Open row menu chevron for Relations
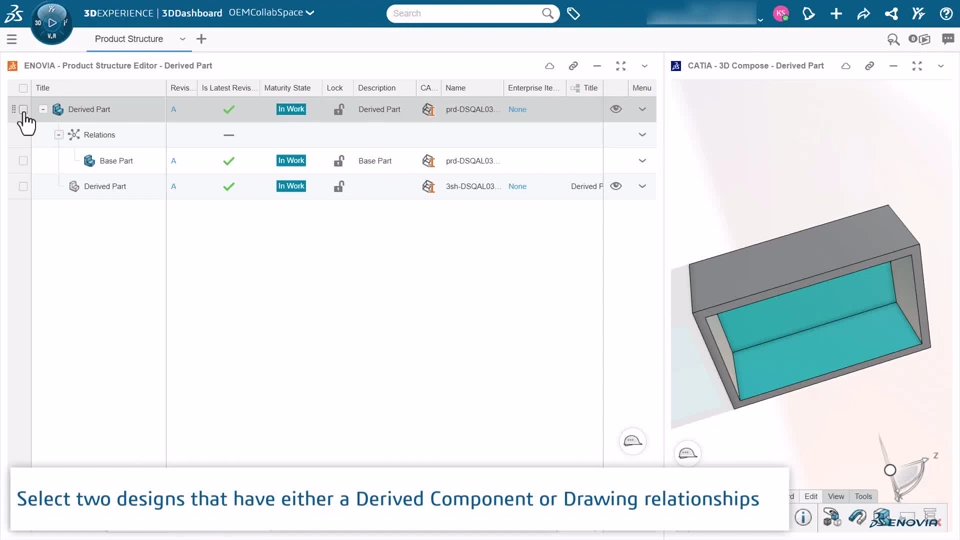 point(642,135)
